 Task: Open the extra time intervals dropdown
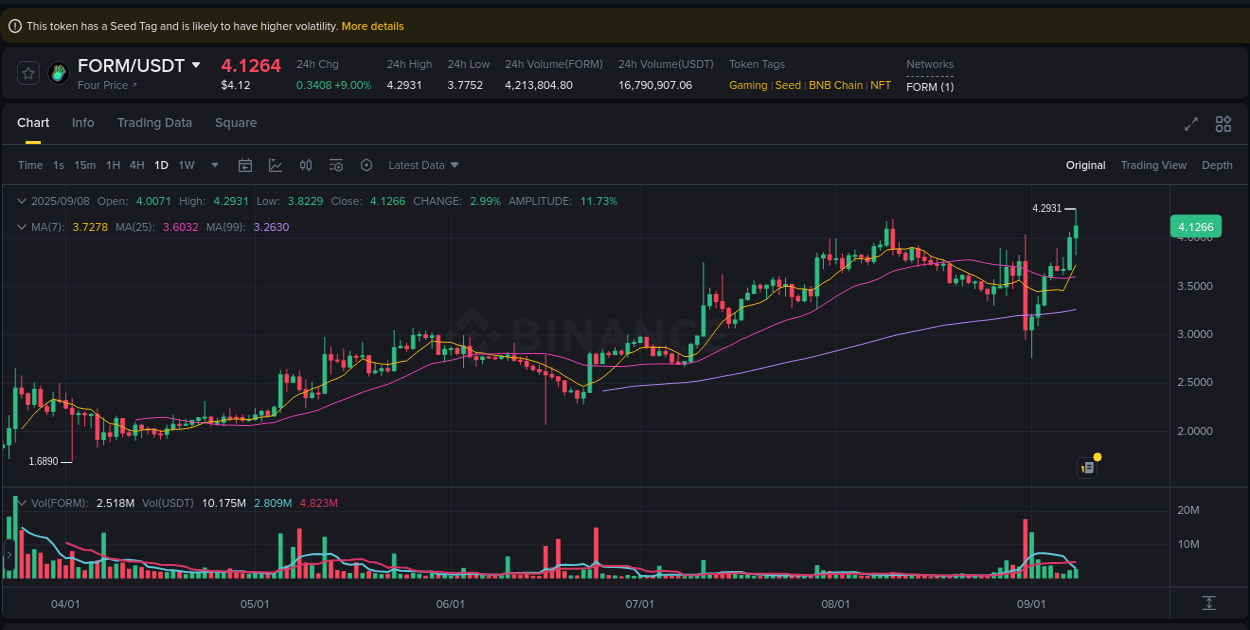point(213,164)
